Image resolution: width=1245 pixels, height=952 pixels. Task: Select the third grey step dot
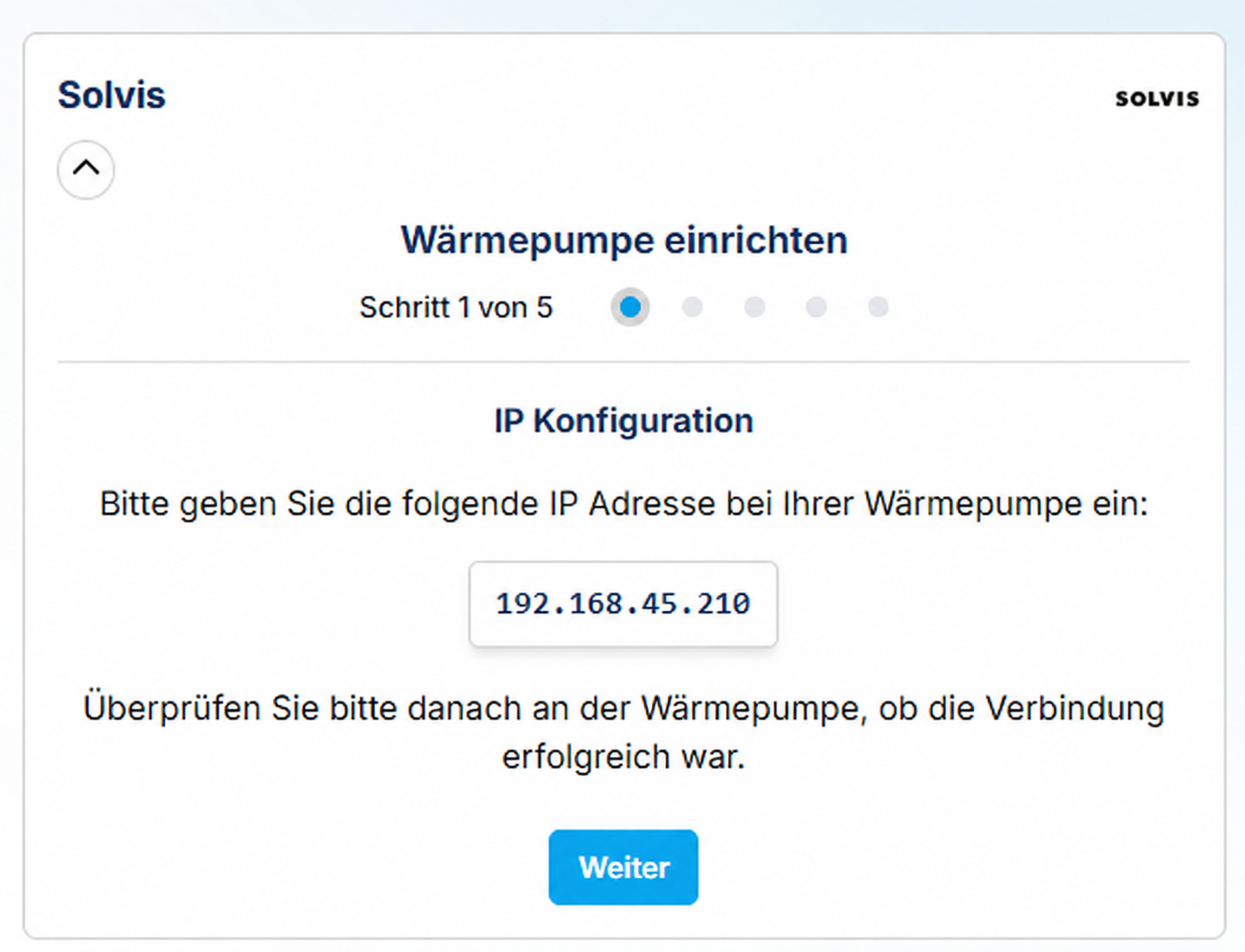click(x=754, y=307)
